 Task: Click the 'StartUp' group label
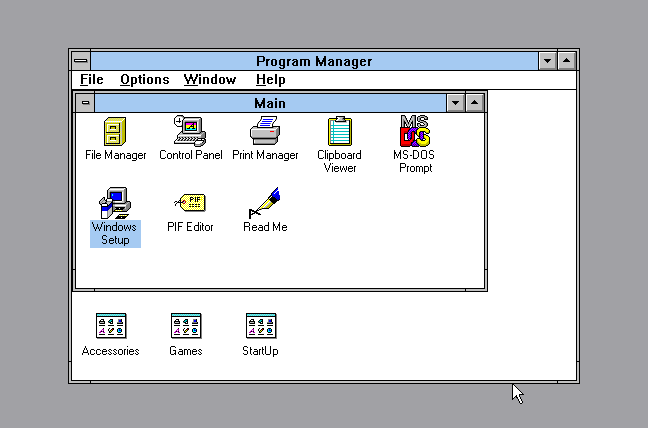click(260, 351)
